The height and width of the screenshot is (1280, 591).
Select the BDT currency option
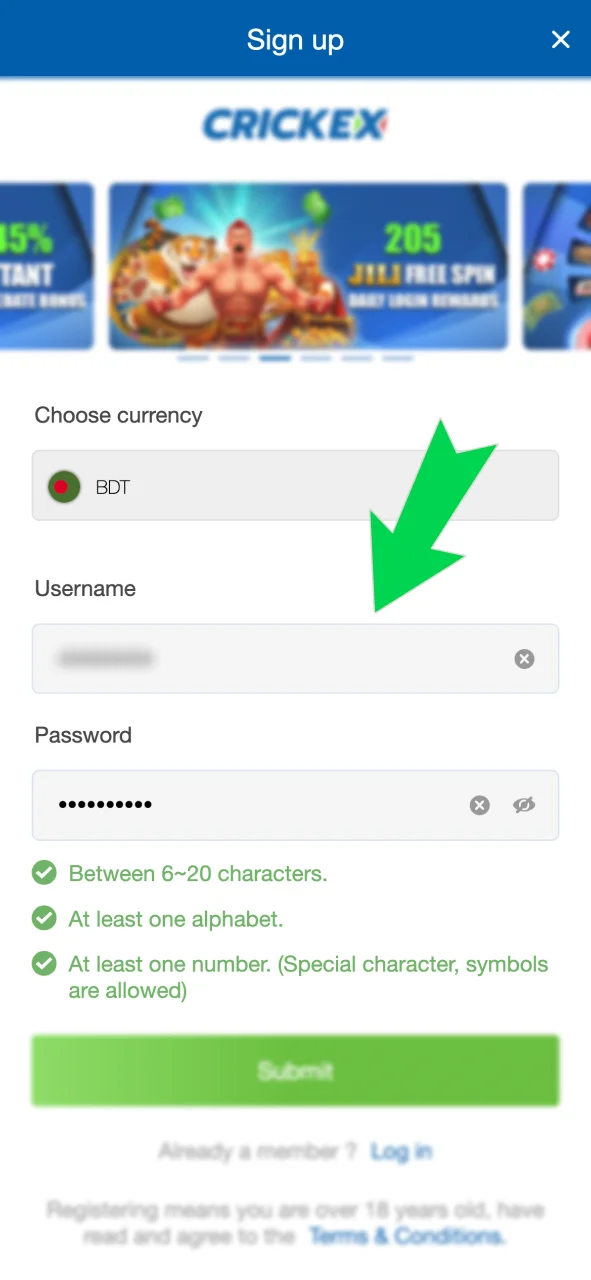click(113, 487)
